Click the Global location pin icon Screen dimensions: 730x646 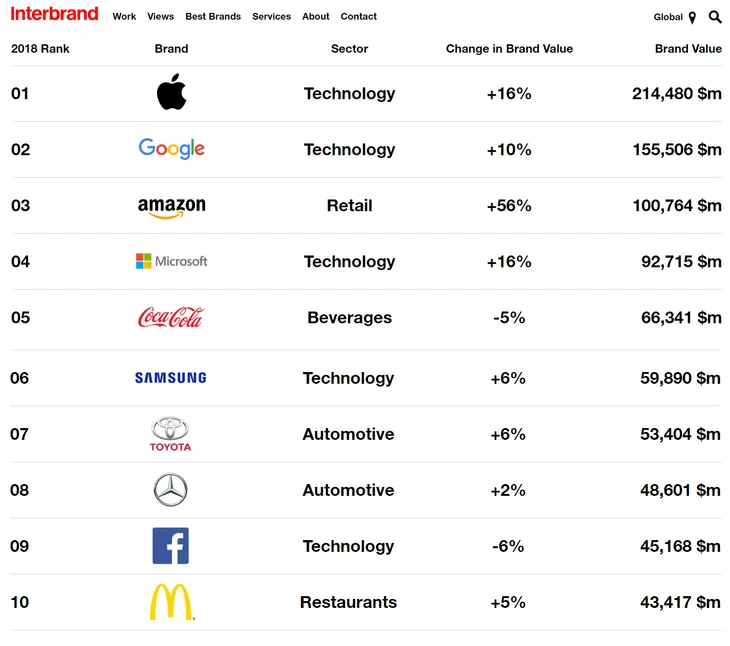pos(692,18)
